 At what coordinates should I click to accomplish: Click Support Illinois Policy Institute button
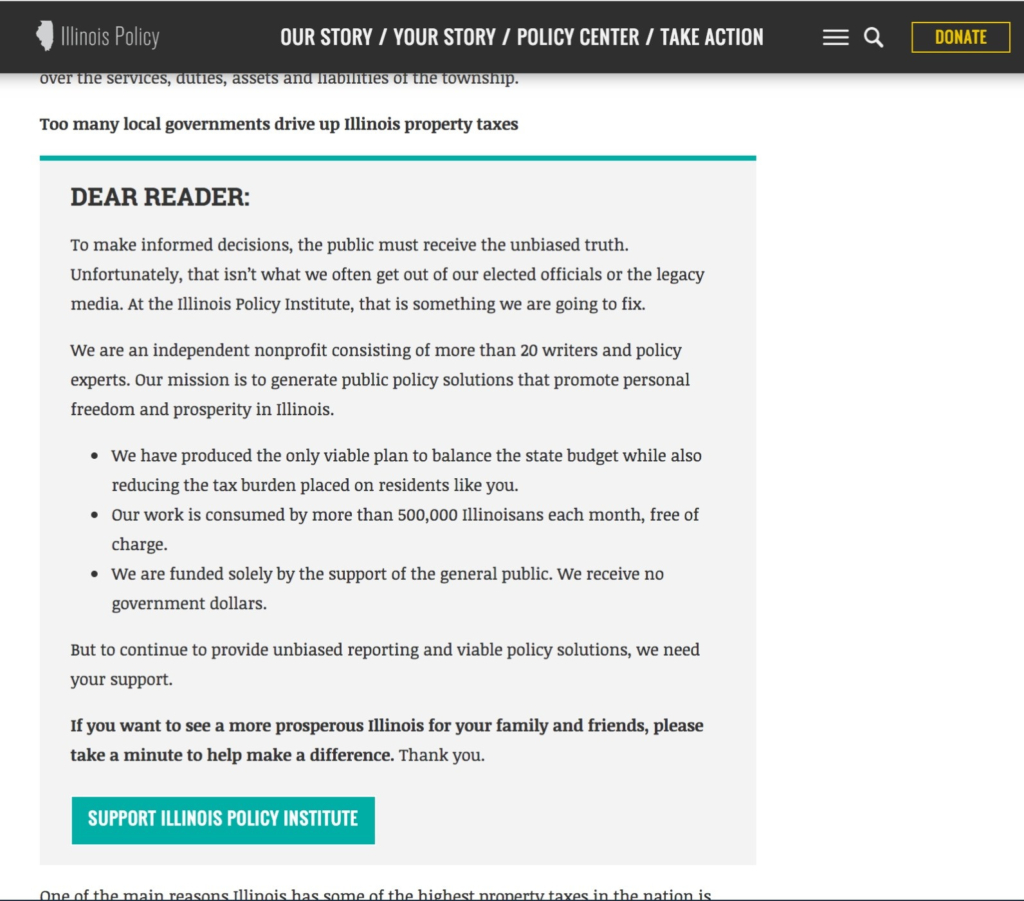coord(223,820)
